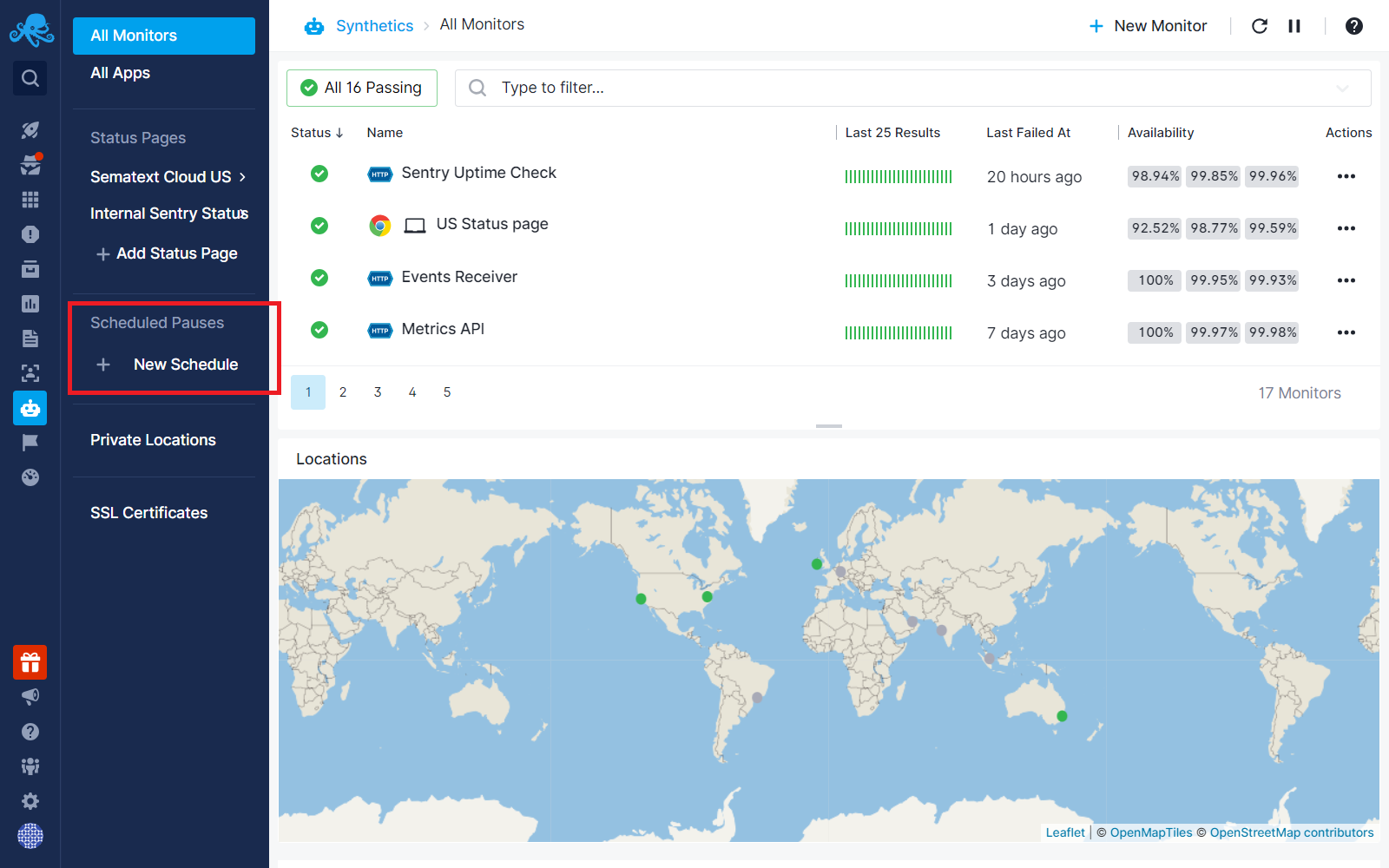
Task: Open the Events Receiver monitor
Action: point(459,277)
